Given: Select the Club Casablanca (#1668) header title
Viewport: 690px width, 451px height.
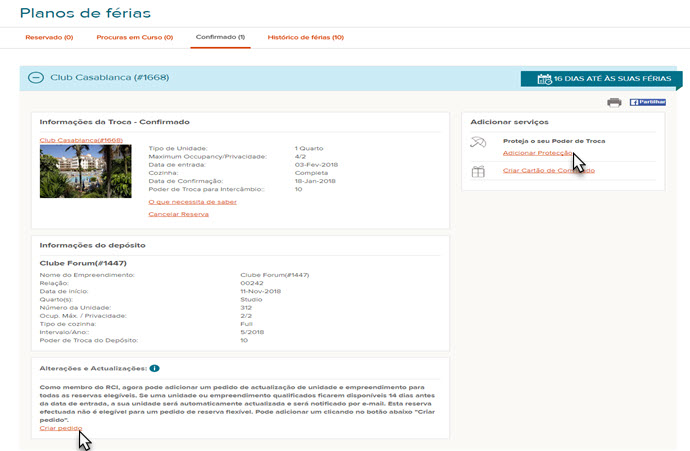Looking at the screenshot, I should (110, 77).
